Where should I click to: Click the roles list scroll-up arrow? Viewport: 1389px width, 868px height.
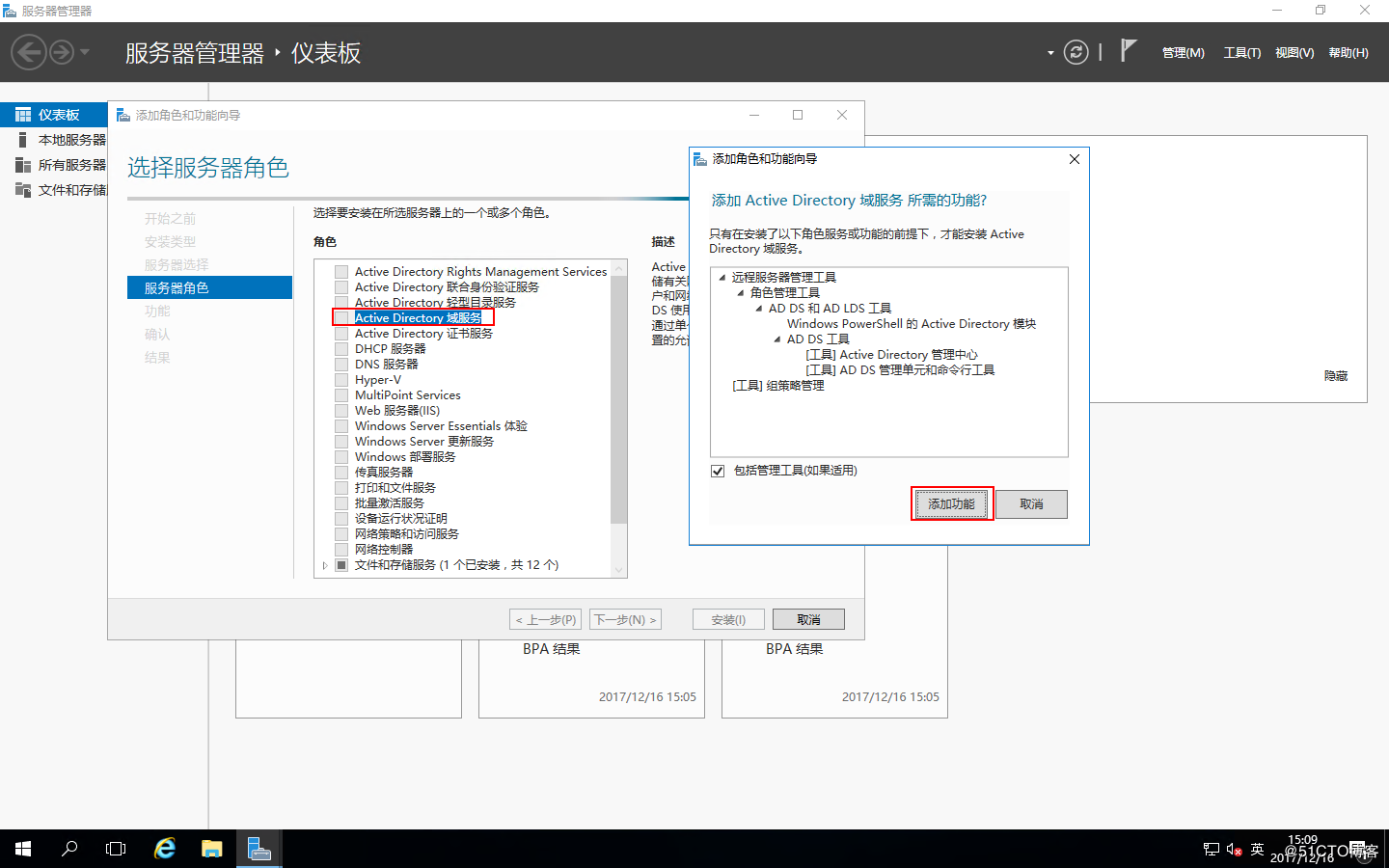pyautogui.click(x=619, y=267)
